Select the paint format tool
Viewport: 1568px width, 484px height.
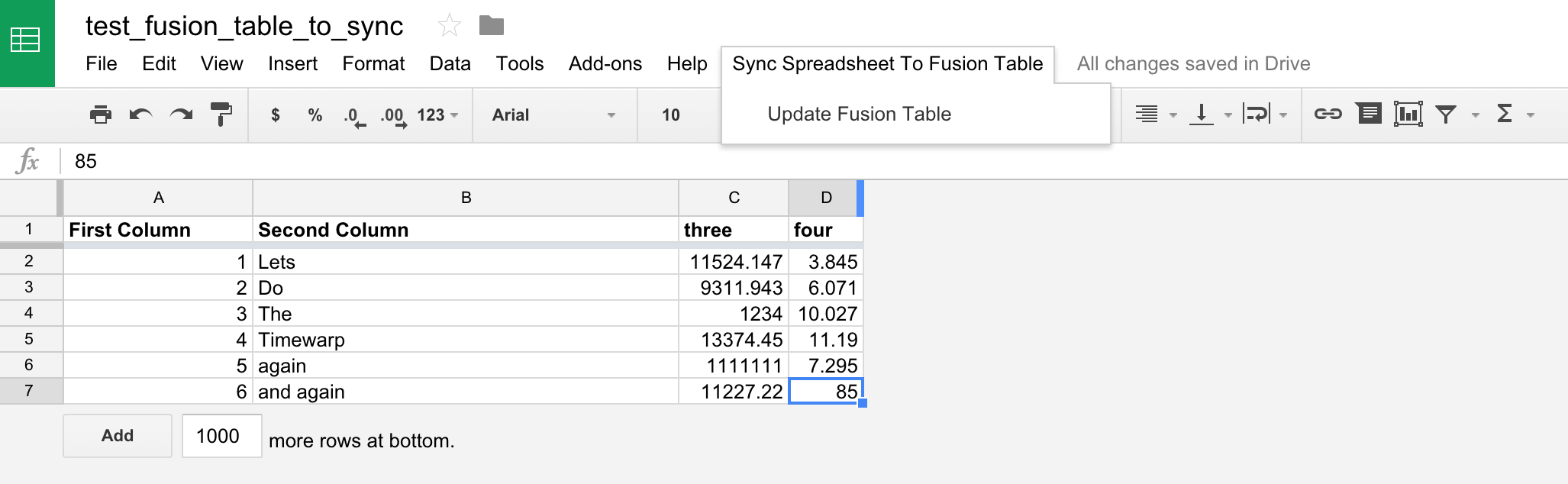[221, 115]
